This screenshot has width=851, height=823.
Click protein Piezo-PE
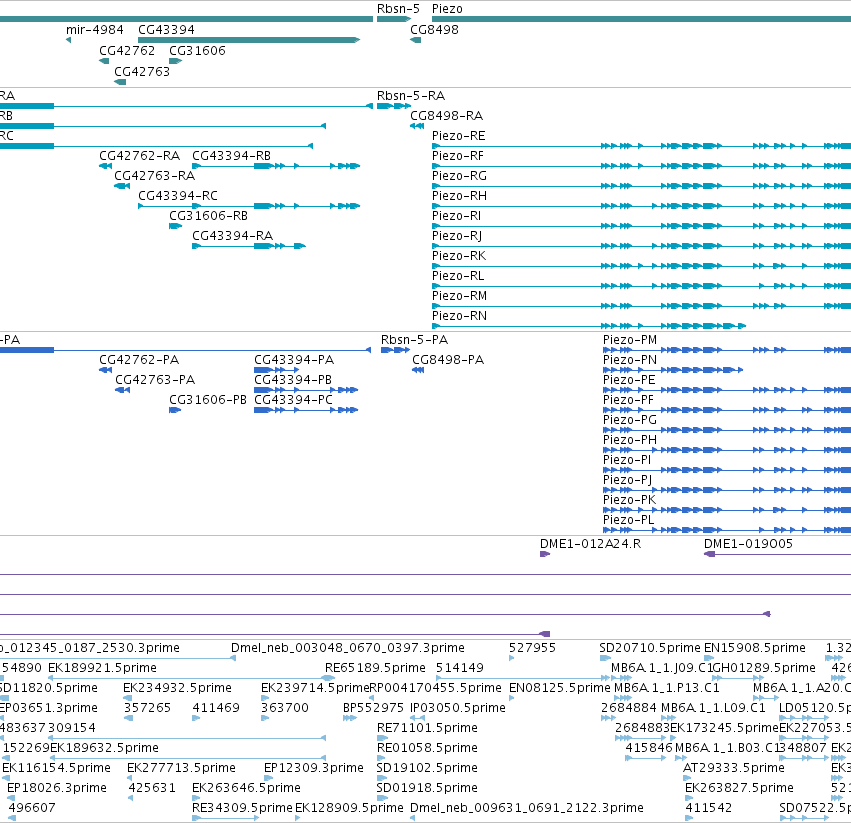(629, 380)
